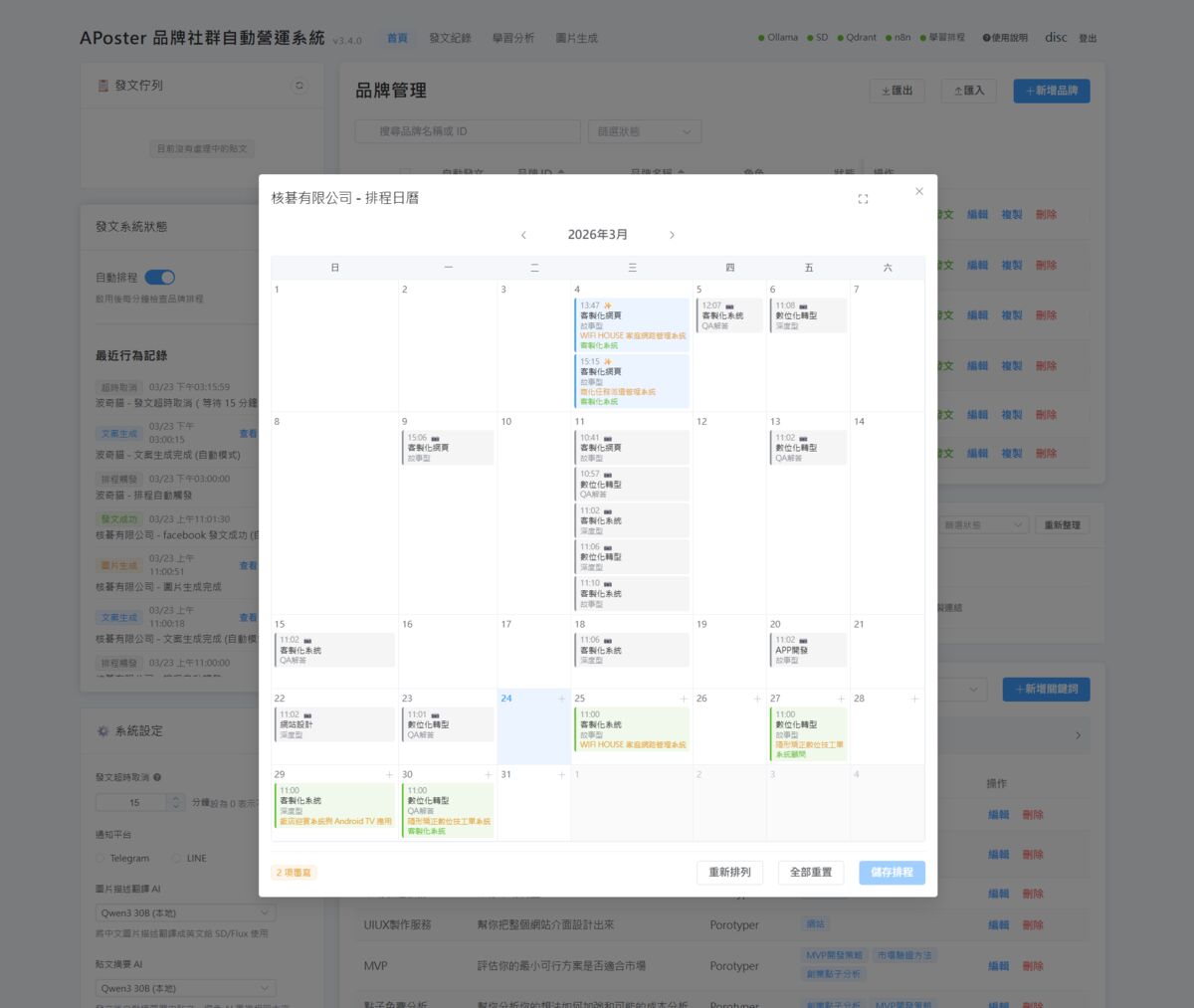Screen dimensions: 1194x1008
Task: Toggle the 自動排程 switch
Action: [x=159, y=277]
